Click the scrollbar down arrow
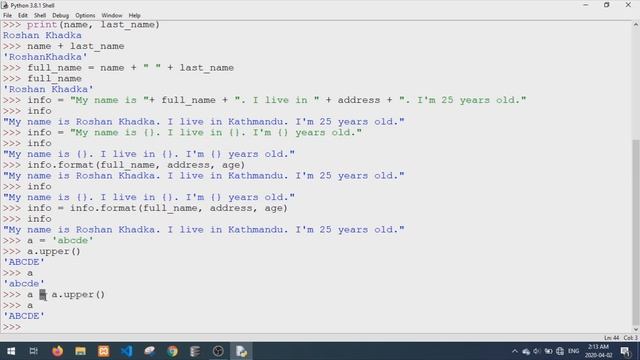The width and height of the screenshot is (640, 360). [x=636, y=329]
